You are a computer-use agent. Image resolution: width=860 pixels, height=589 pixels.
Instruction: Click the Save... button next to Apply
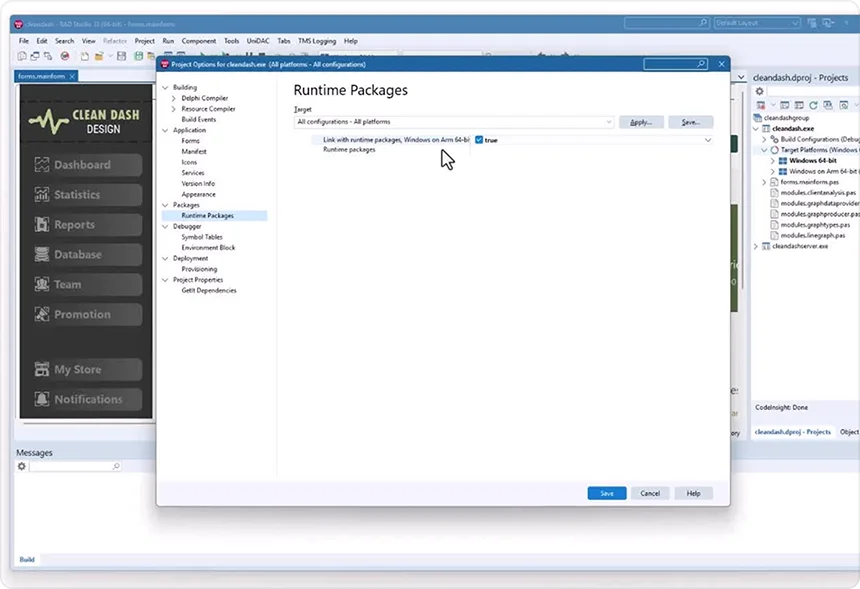(x=691, y=122)
